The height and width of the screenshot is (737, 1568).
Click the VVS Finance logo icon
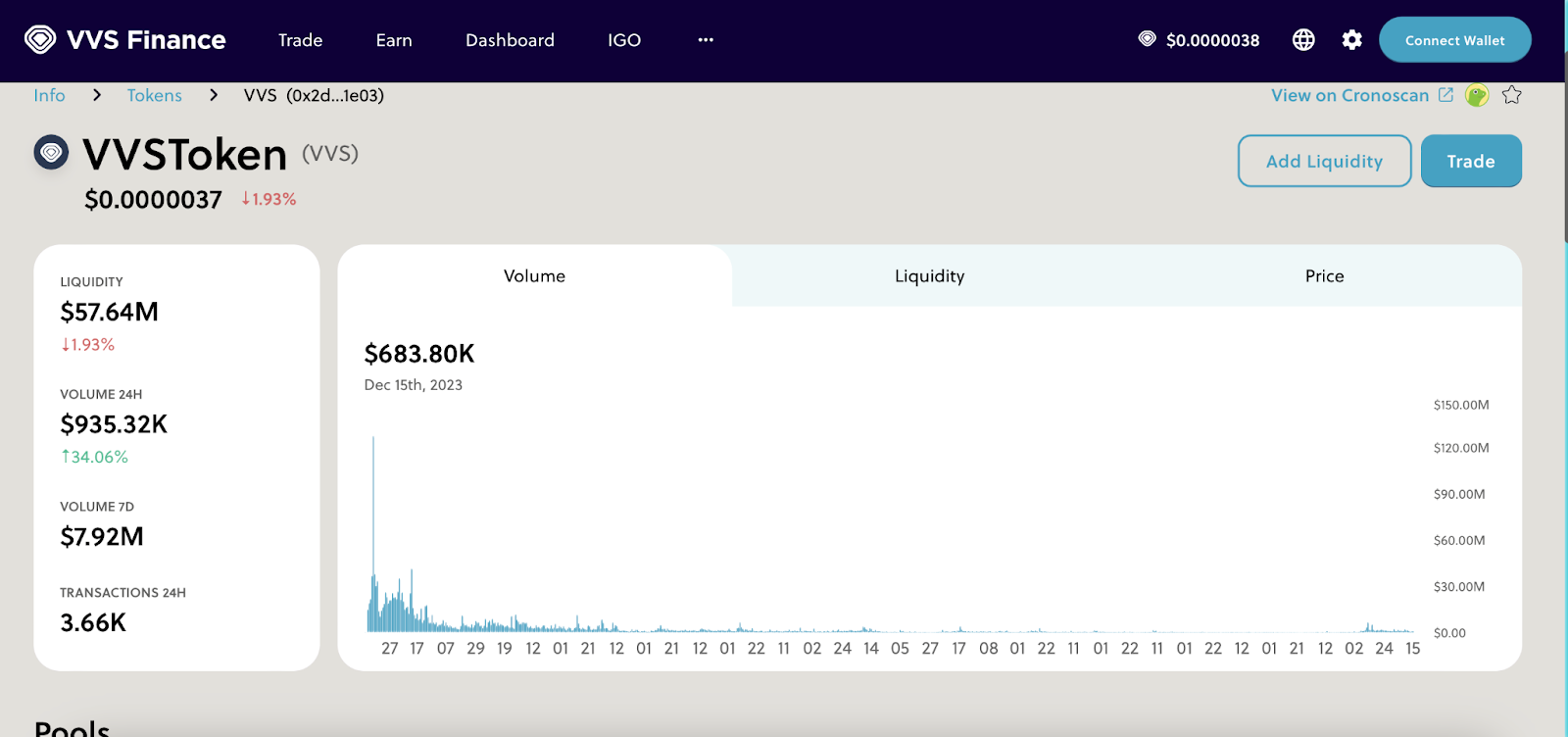40,39
